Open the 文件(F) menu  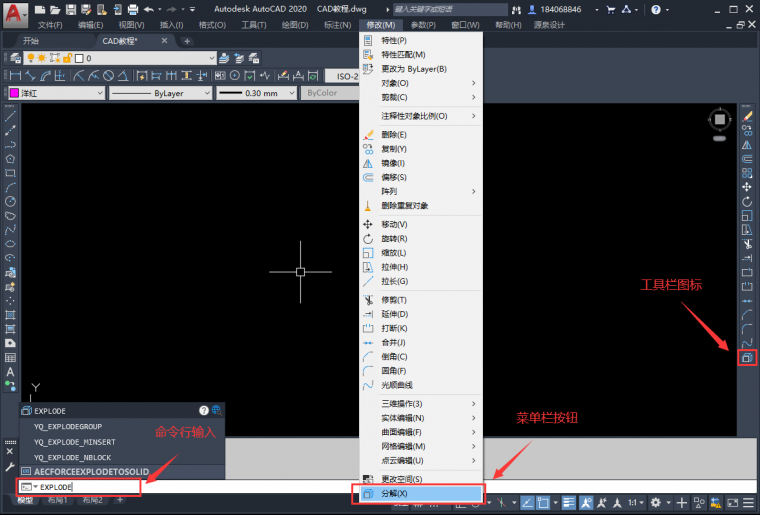tap(50, 25)
